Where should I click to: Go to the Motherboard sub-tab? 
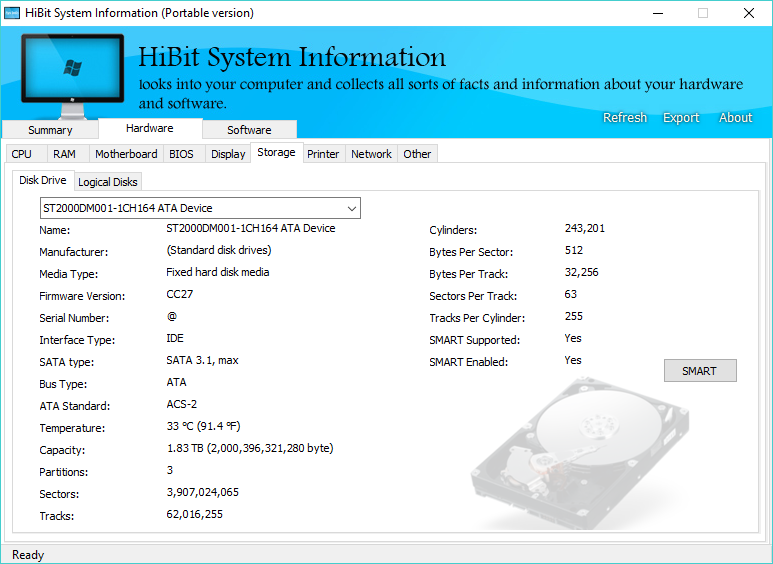pos(126,154)
